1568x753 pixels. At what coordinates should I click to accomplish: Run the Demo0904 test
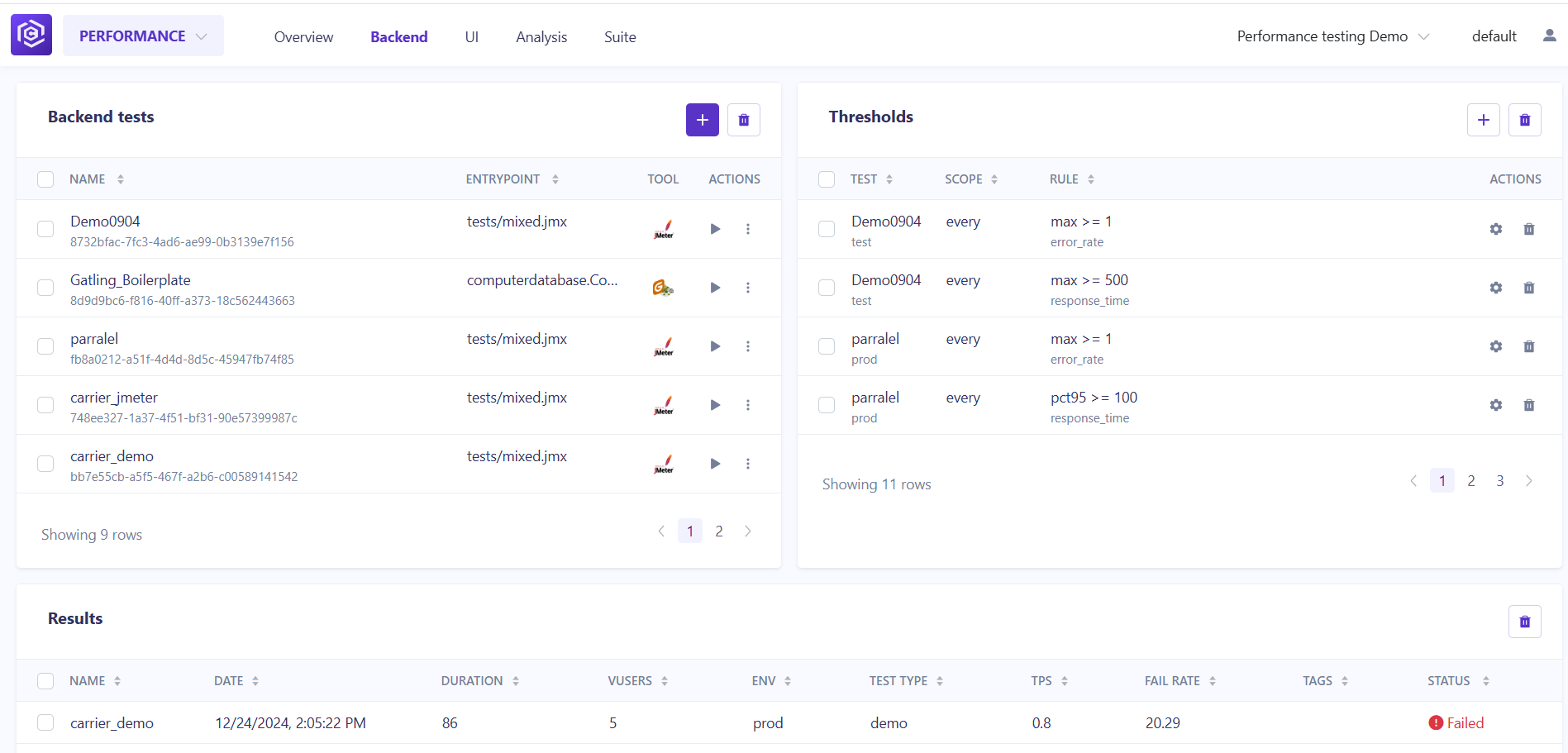(715, 229)
